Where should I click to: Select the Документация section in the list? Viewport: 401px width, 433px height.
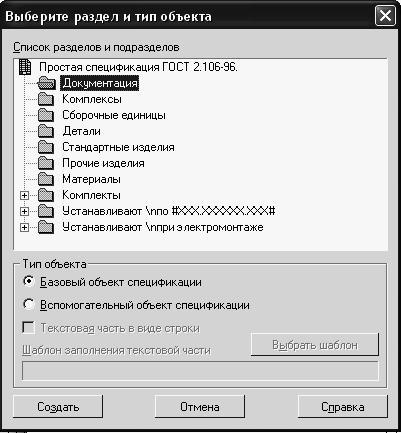100,83
